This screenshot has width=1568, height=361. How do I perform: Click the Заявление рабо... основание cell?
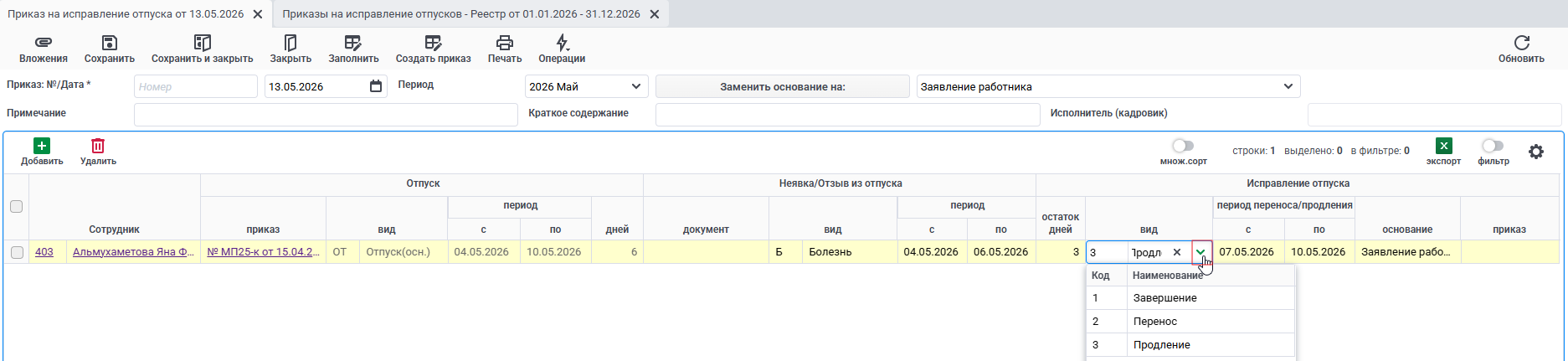(1407, 252)
